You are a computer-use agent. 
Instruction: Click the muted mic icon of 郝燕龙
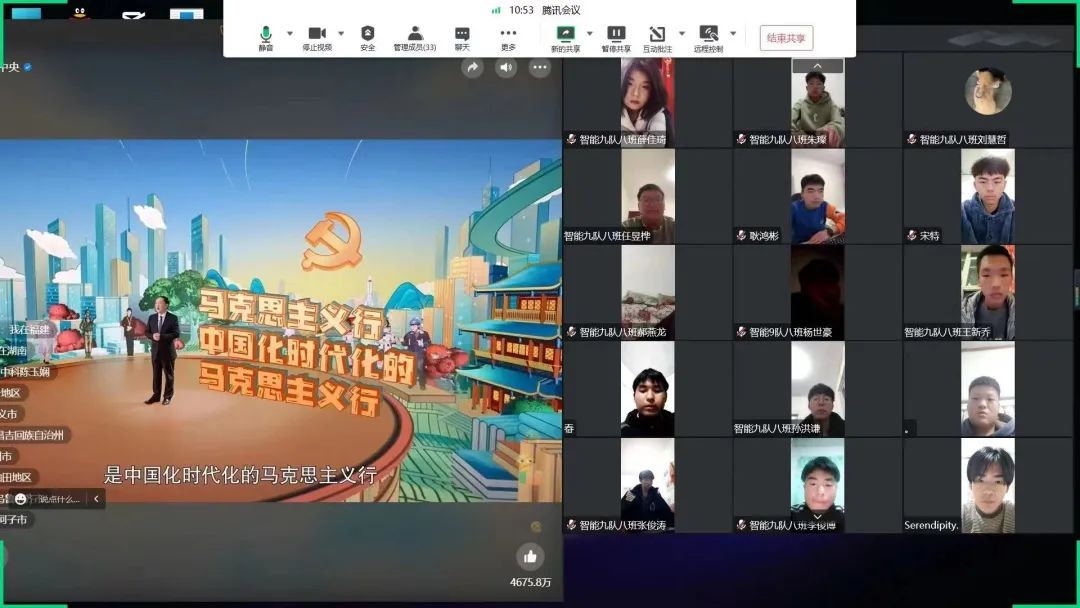(571, 332)
